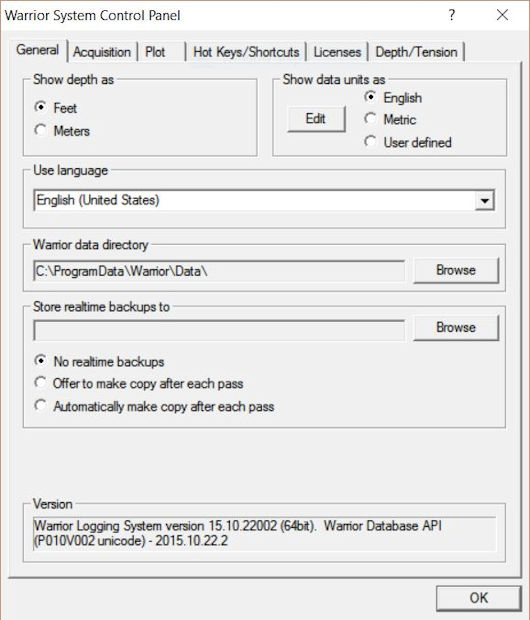Viewport: 530px width, 620px height.
Task: Close the Warrior System Control Panel
Action: tap(502, 15)
